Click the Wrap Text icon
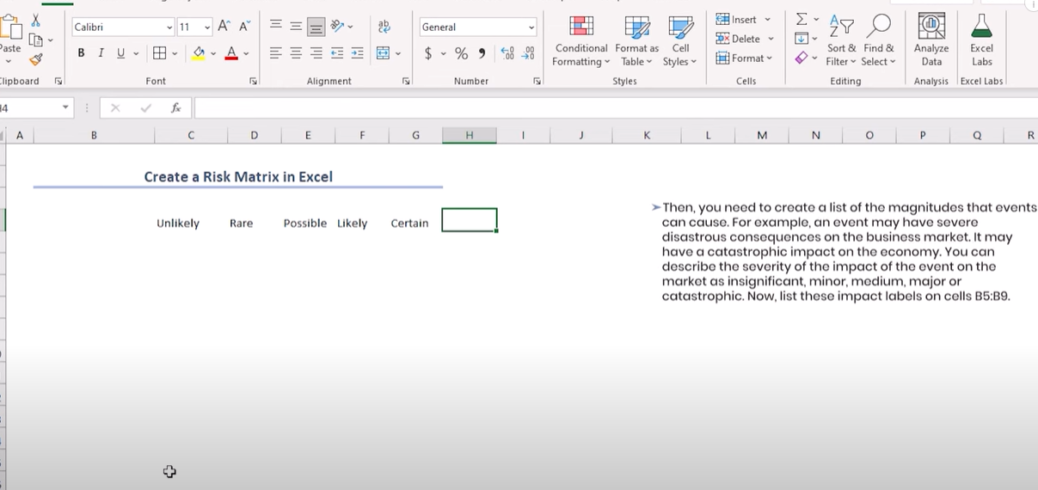 (x=384, y=26)
